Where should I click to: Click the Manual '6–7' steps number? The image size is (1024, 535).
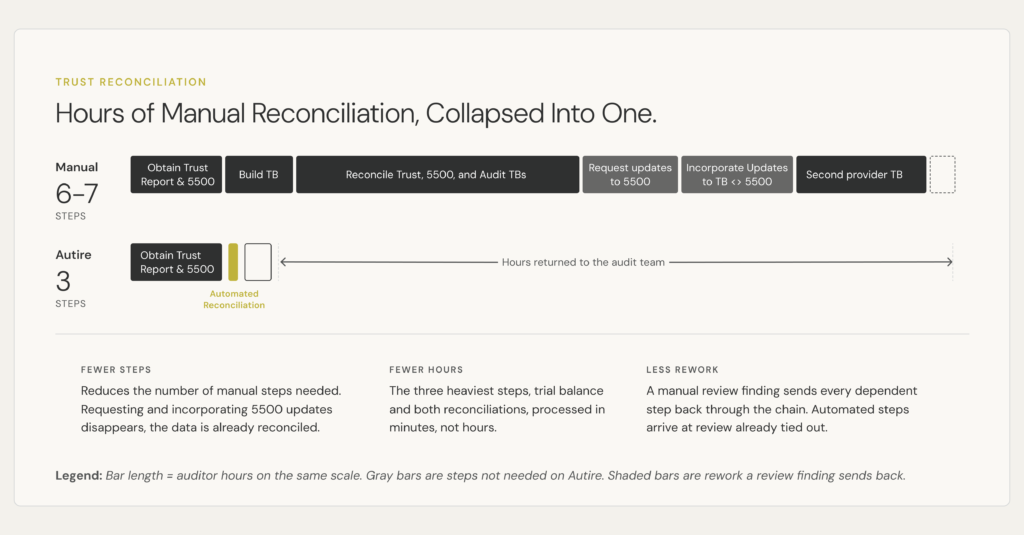77,193
